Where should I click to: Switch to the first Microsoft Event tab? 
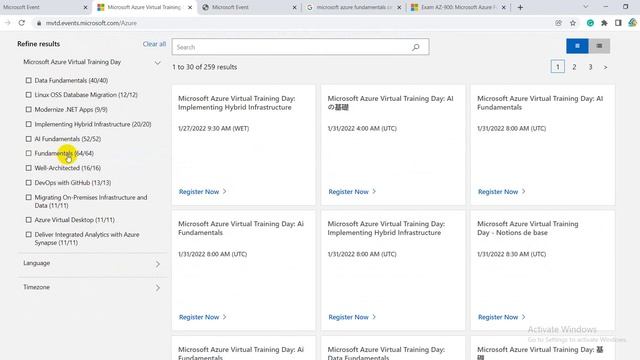click(x=41, y=7)
